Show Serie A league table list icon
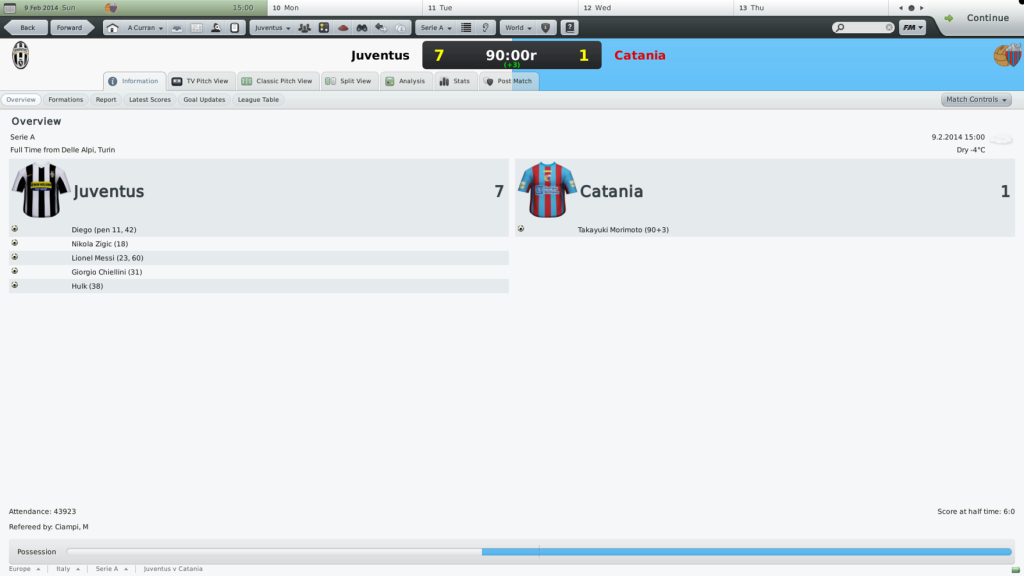Screen dimensions: 1024x576 [466, 28]
